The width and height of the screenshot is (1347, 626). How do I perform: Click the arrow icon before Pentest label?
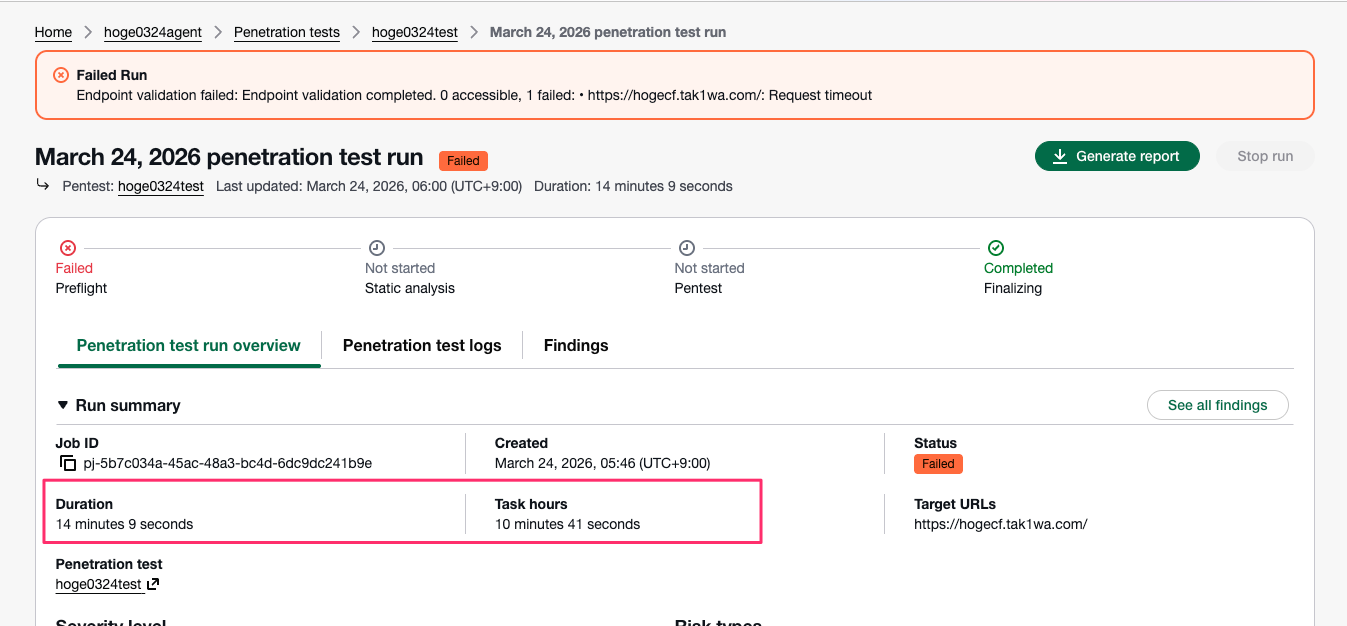pyautogui.click(x=43, y=185)
